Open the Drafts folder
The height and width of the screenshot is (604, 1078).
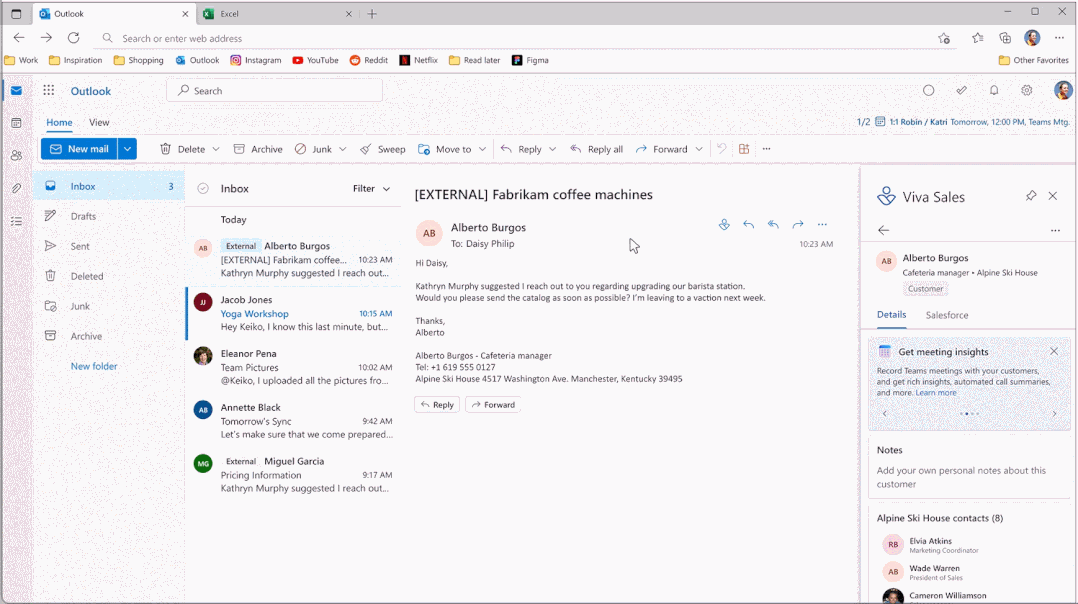[109, 216]
